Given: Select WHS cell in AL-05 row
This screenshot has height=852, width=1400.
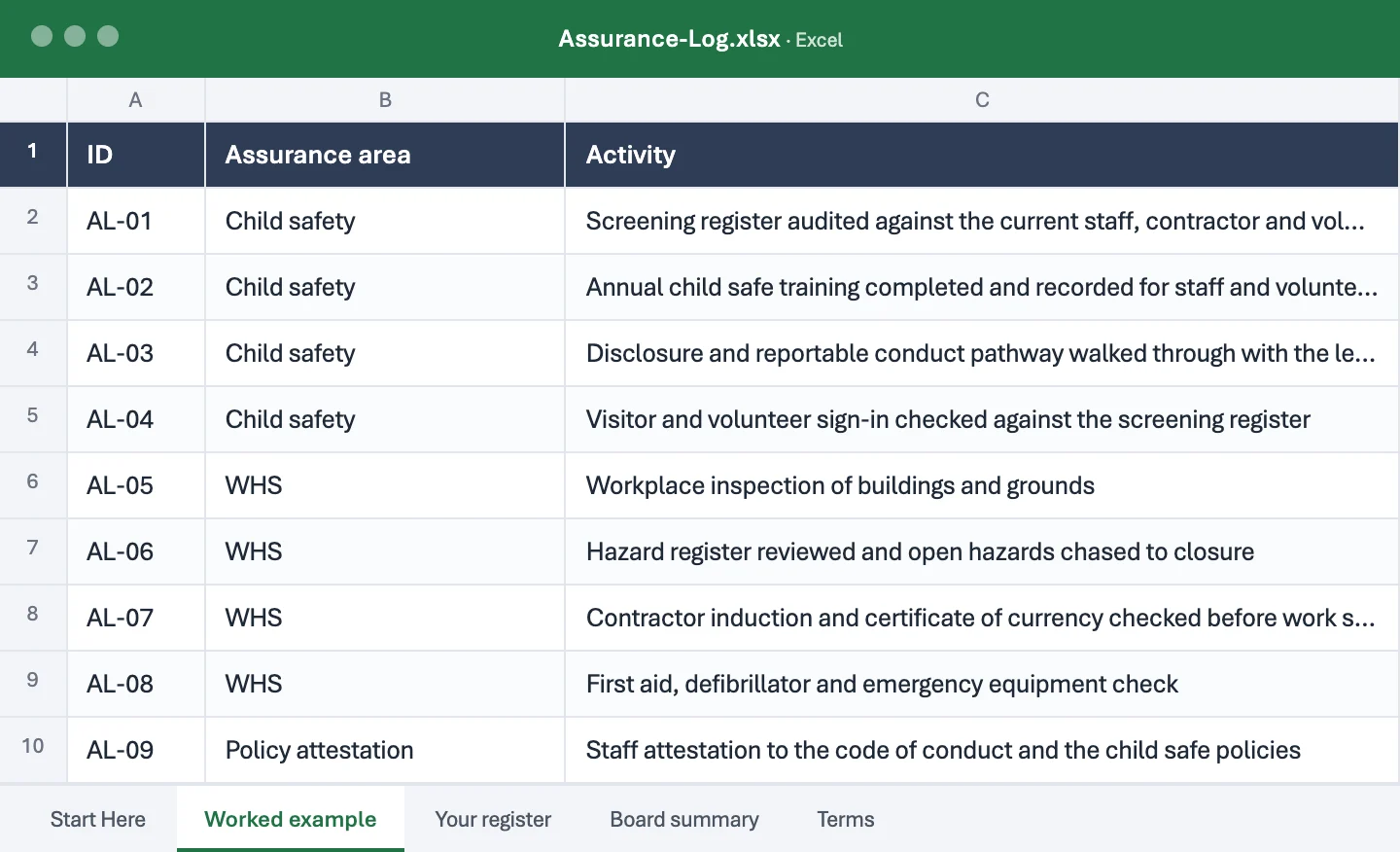Looking at the screenshot, I should point(385,485).
